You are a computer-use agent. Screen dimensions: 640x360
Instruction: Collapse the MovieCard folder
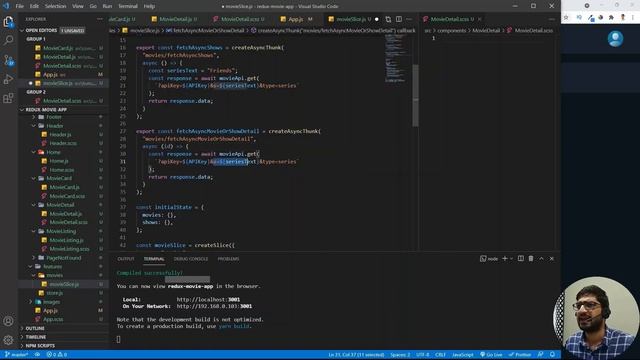(59, 178)
